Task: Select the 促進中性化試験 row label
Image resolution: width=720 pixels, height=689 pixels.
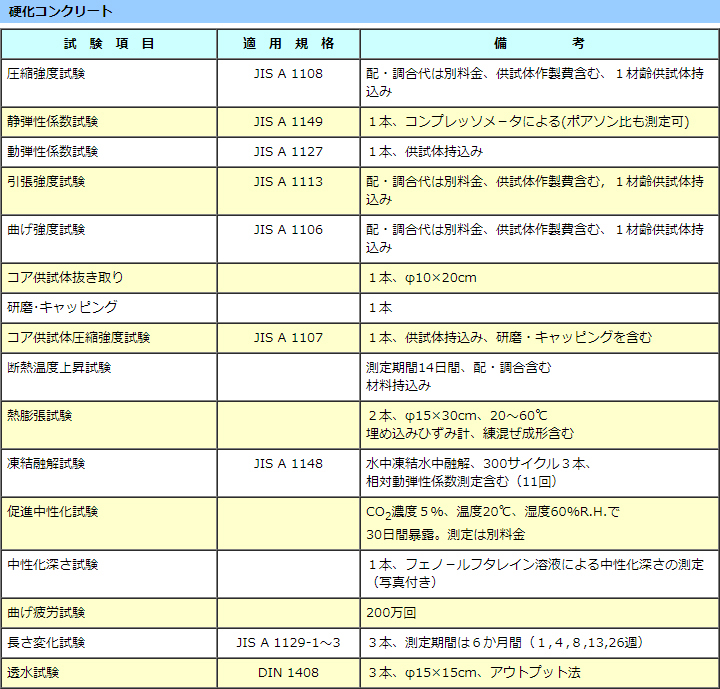Action: tap(53, 512)
